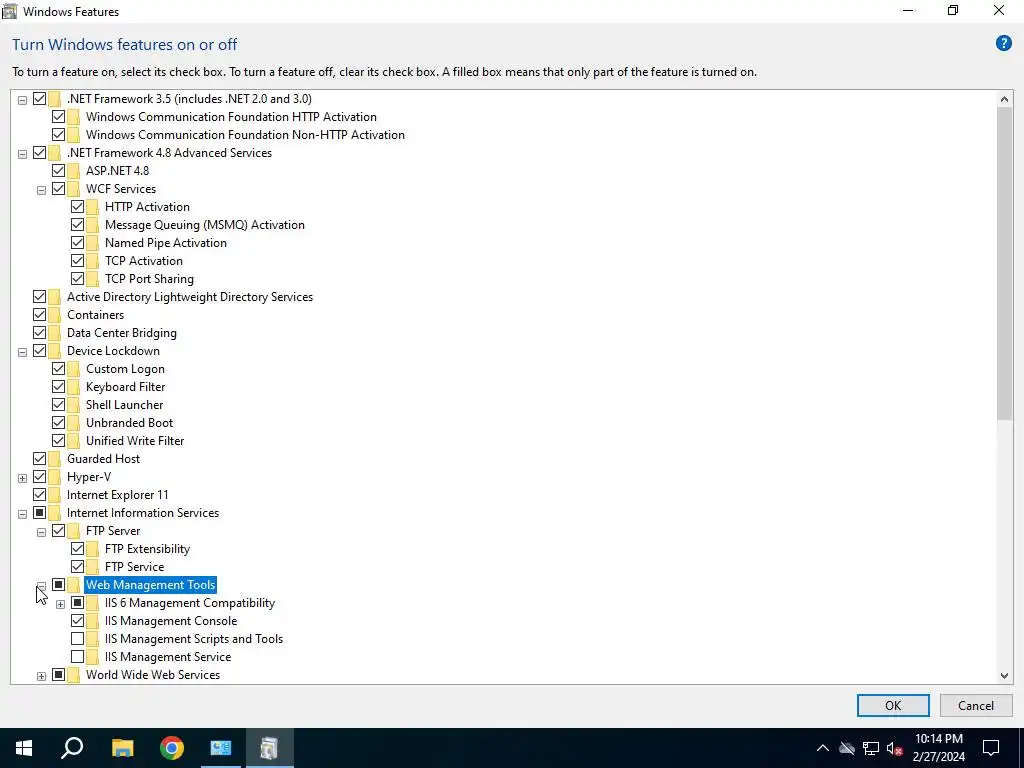Select Message Queuing (MSMQ) Activation row
Screen dimensions: 1024x768
pos(204,225)
